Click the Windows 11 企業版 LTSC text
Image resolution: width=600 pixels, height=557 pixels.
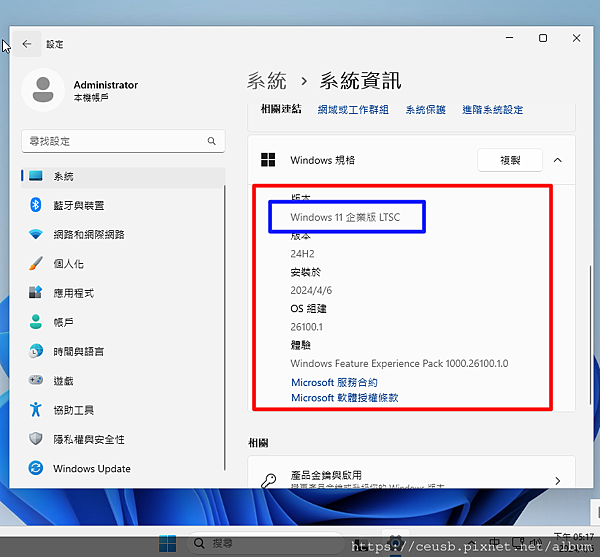345,217
